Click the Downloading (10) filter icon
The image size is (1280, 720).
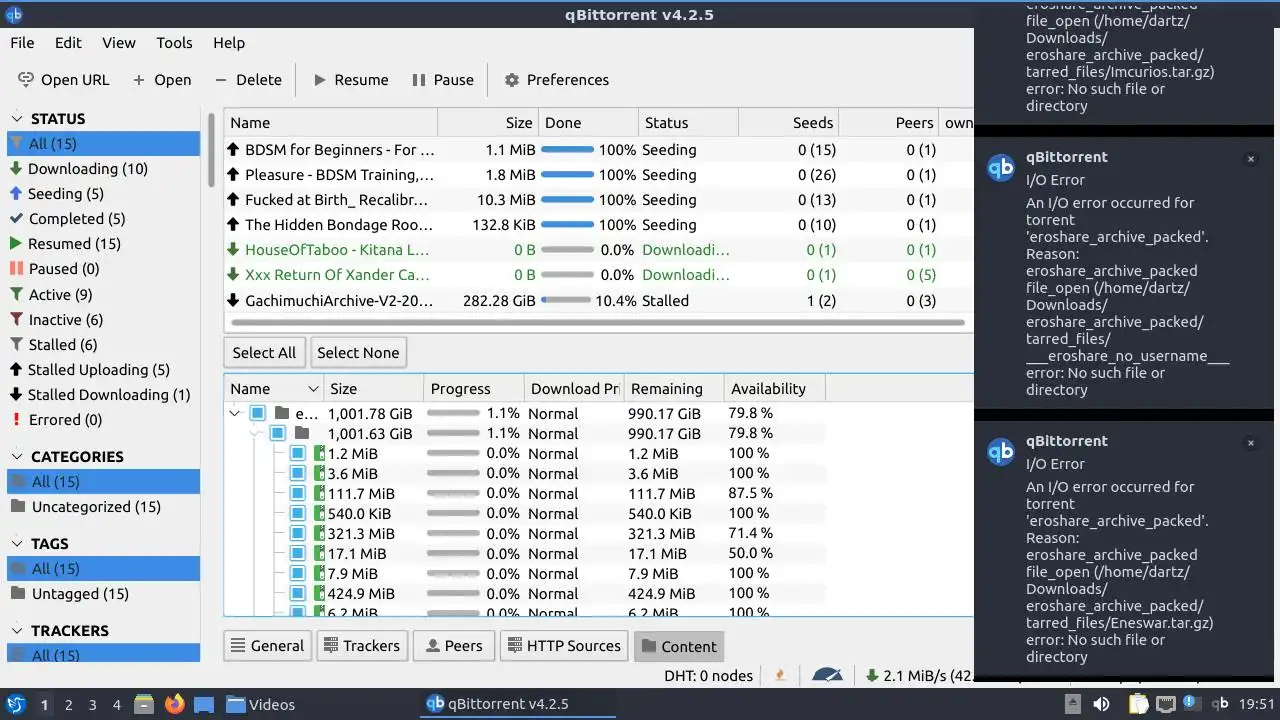(x=16, y=169)
